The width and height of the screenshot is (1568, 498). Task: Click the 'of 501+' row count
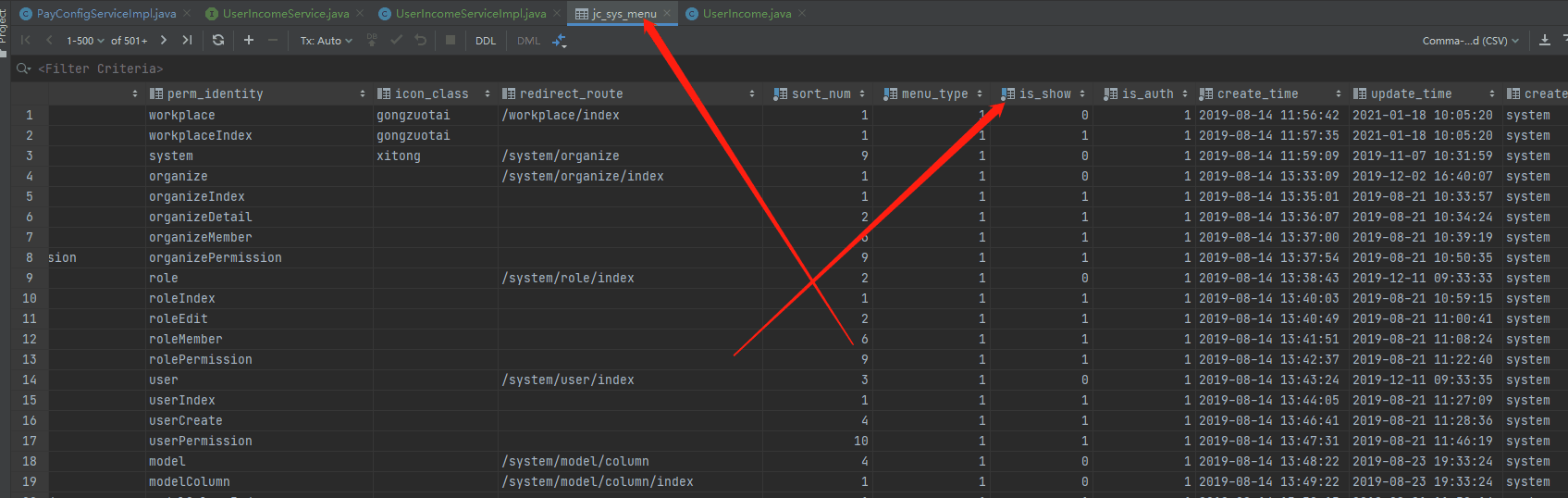point(129,41)
